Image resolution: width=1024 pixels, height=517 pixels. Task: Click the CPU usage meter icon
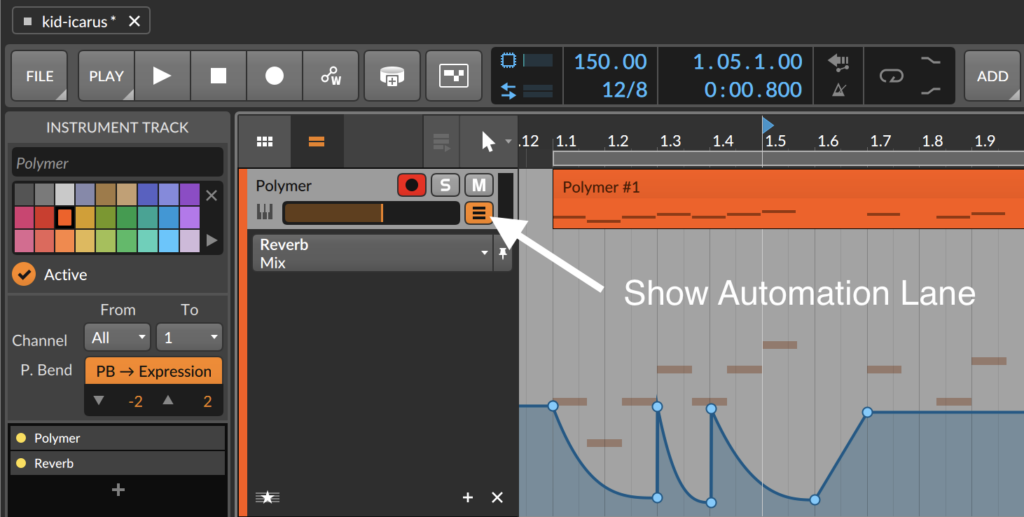509,61
